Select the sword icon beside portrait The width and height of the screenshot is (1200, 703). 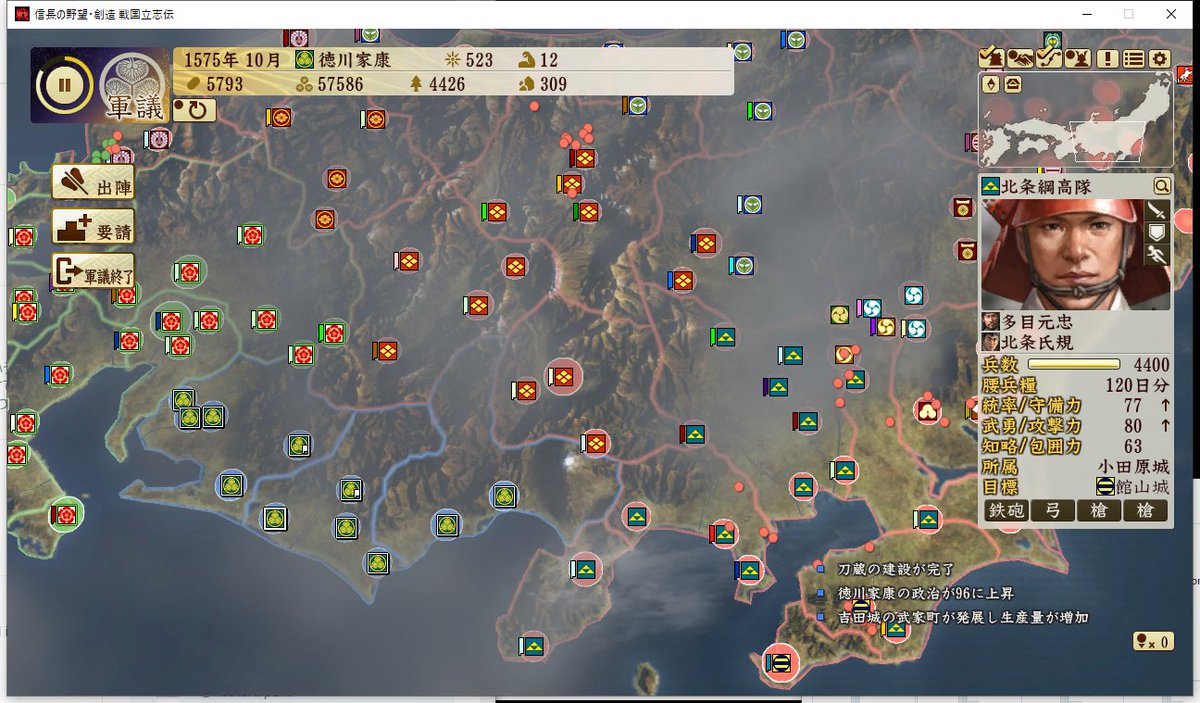point(1158,210)
